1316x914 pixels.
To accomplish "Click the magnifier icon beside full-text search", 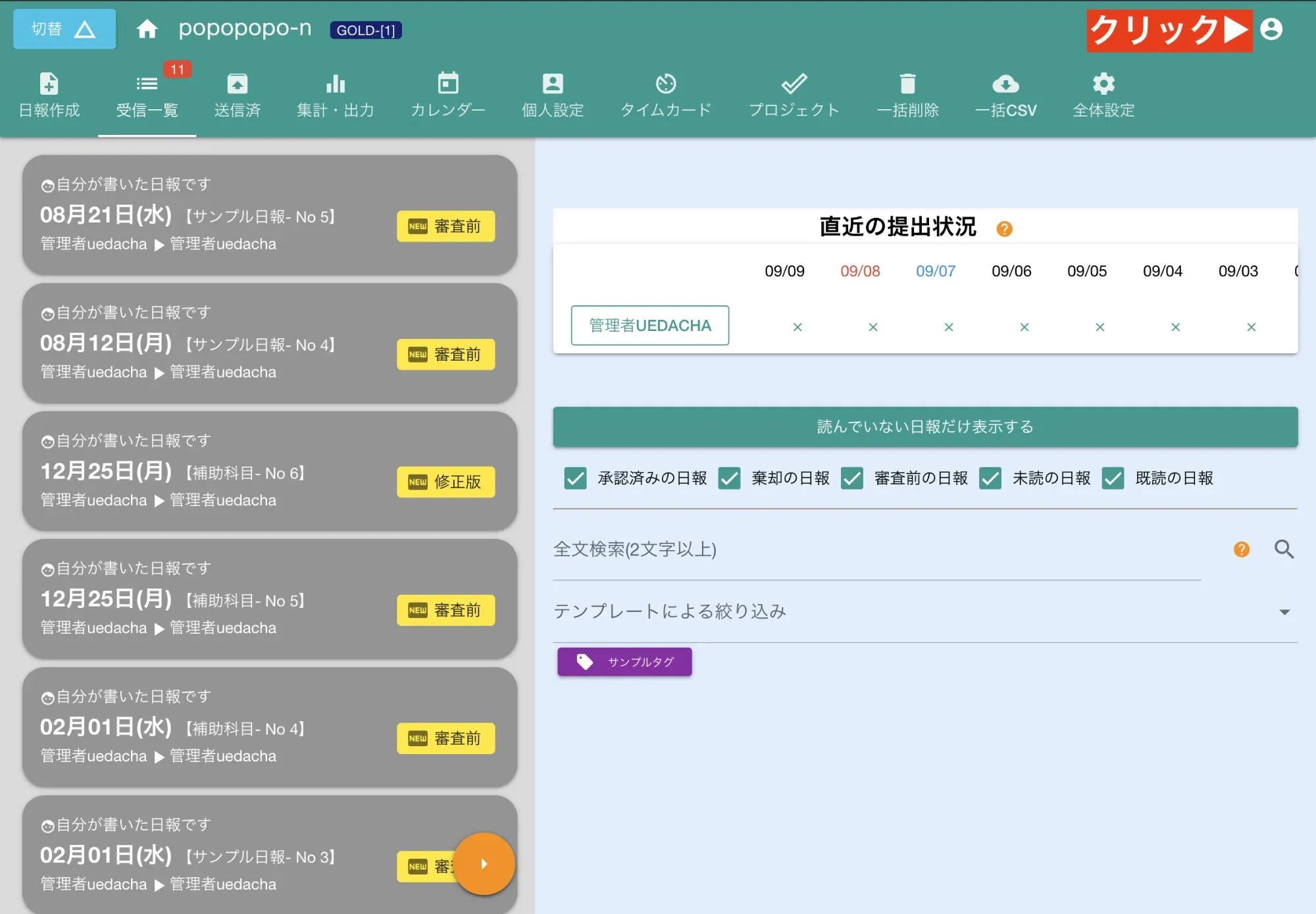I will pos(1284,550).
